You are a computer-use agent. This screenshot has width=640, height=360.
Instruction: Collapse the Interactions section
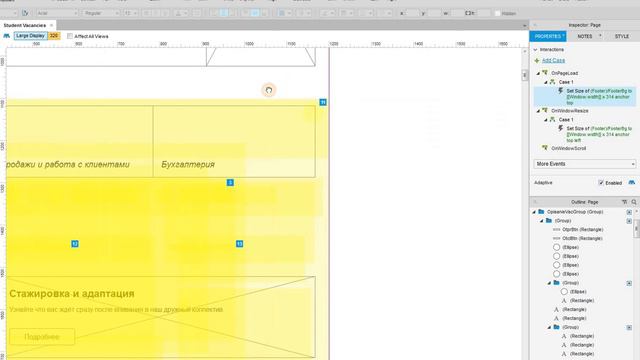point(536,49)
